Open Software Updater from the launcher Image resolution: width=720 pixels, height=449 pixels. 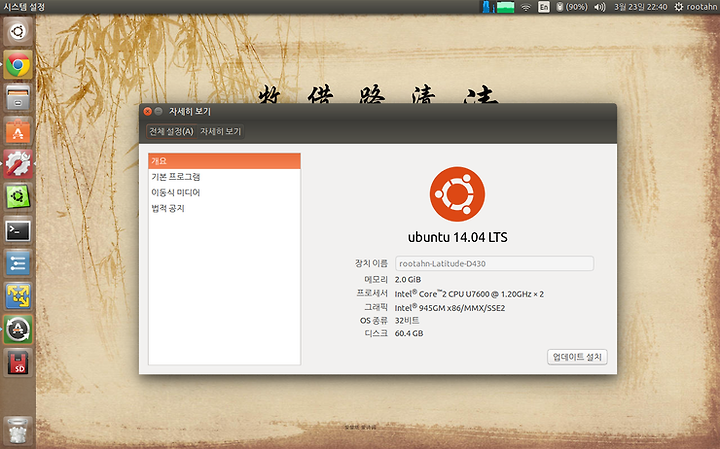pyautogui.click(x=18, y=330)
